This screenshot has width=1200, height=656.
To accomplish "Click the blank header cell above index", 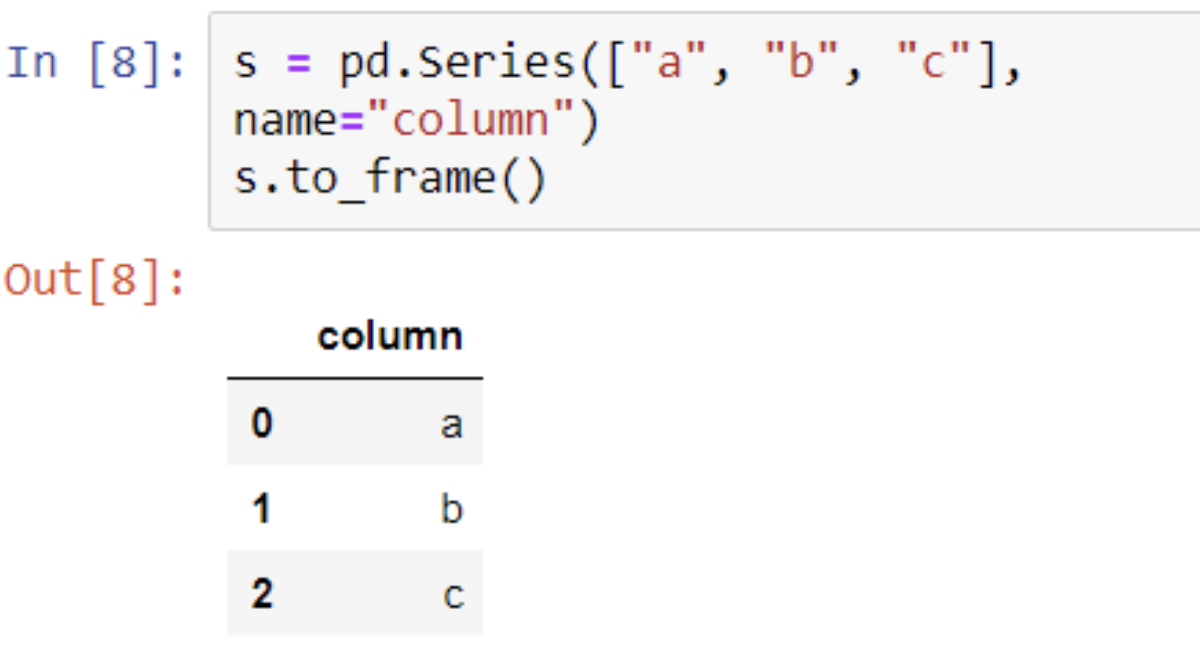I will point(261,337).
